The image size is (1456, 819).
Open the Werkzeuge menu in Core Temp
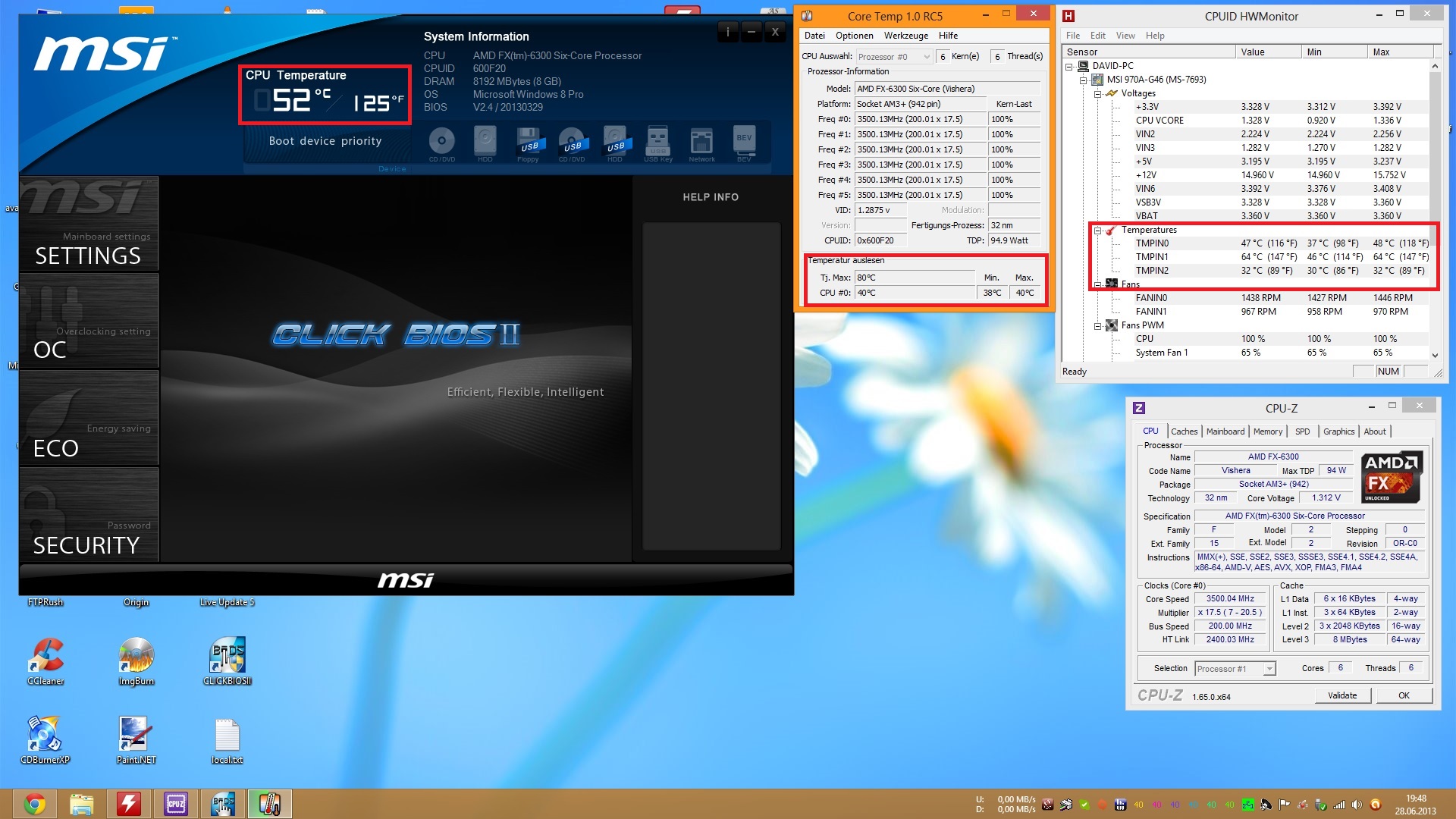(905, 36)
